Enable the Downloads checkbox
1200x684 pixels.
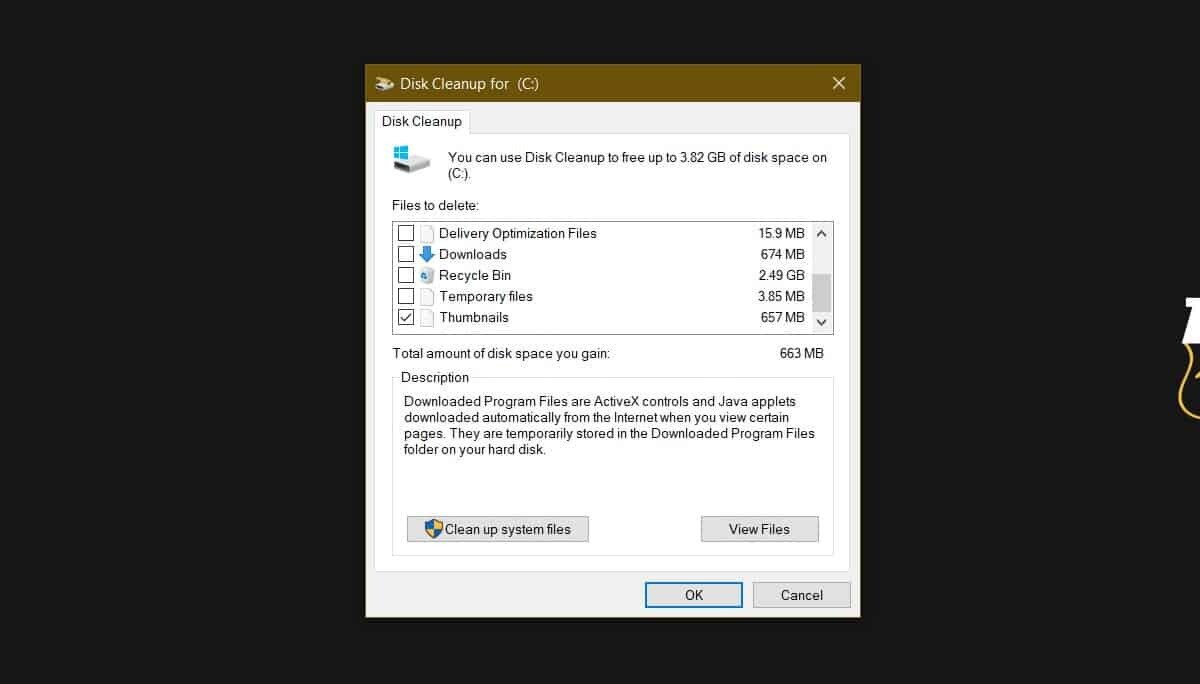tap(406, 254)
